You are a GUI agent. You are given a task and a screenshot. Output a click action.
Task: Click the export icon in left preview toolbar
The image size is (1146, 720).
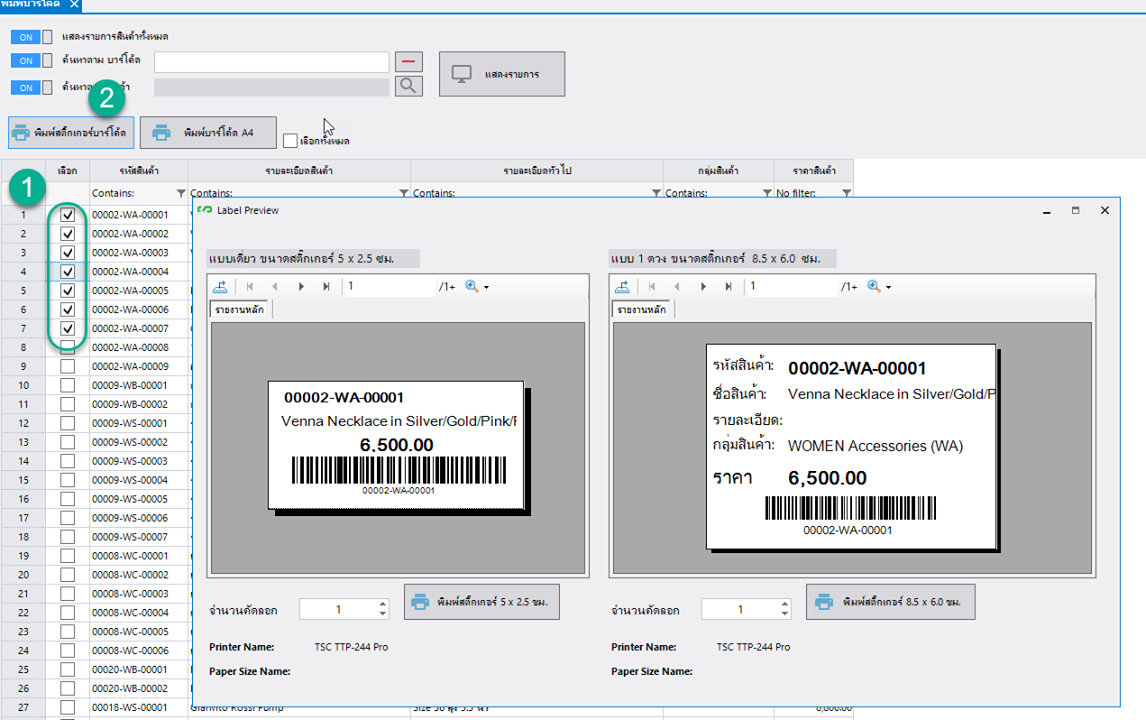(221, 287)
